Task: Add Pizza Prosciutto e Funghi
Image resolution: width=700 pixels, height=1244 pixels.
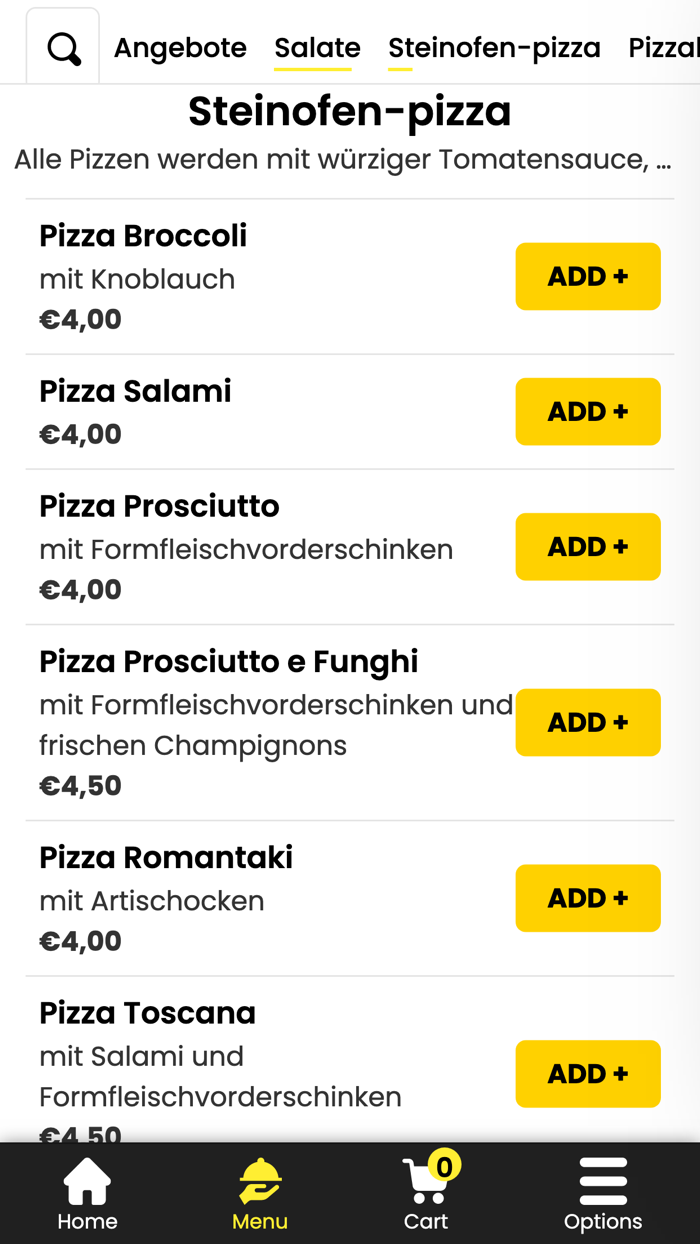Action: 588,722
